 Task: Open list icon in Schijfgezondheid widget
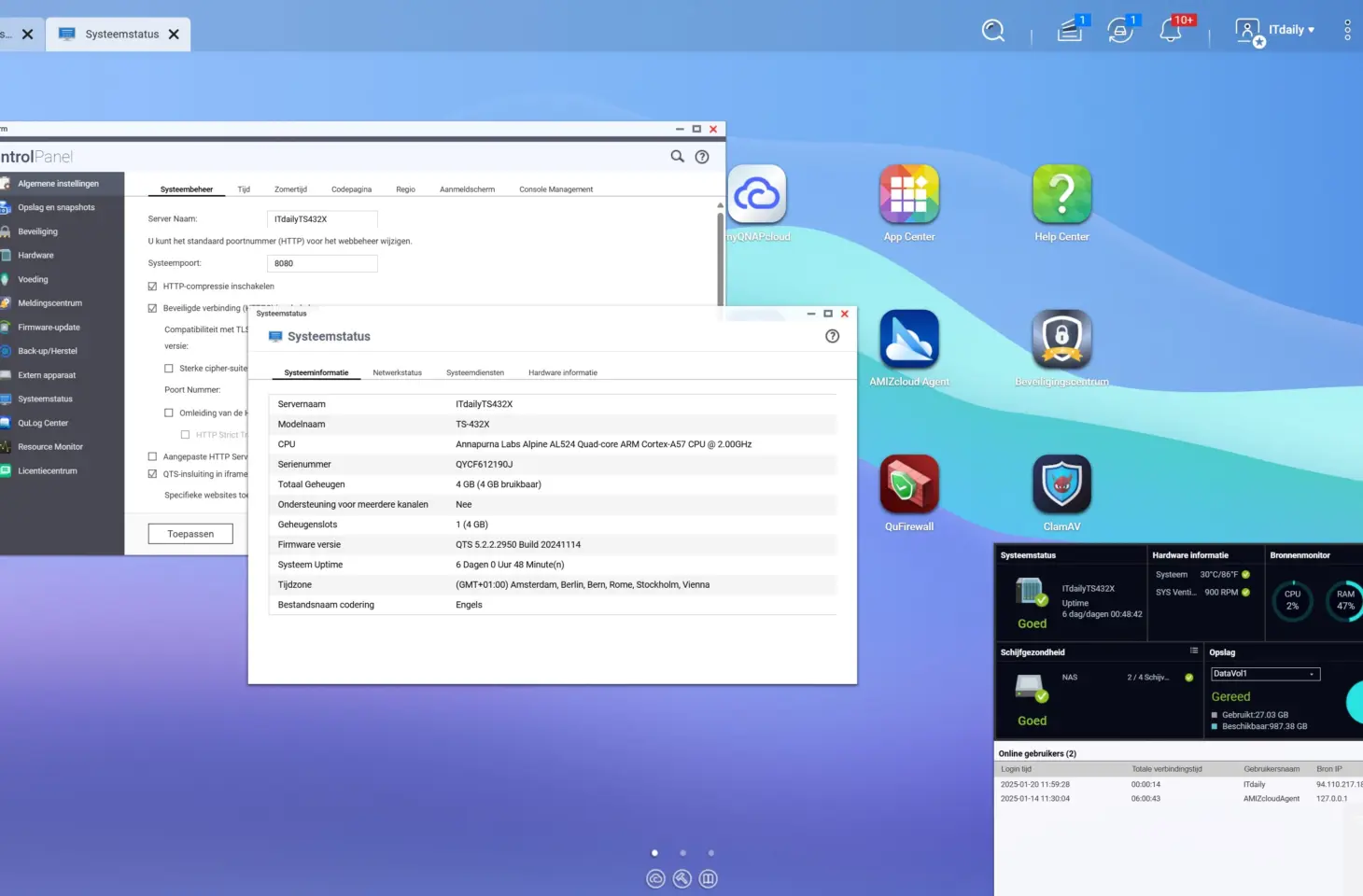pyautogui.click(x=1193, y=651)
